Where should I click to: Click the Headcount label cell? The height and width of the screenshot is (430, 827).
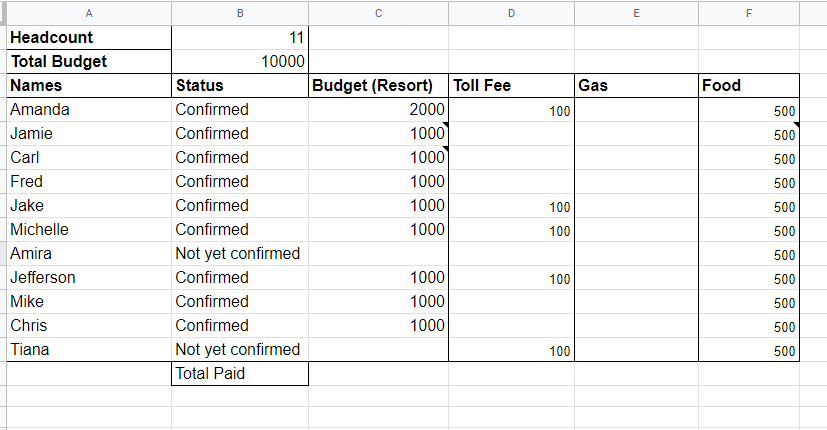coord(89,37)
